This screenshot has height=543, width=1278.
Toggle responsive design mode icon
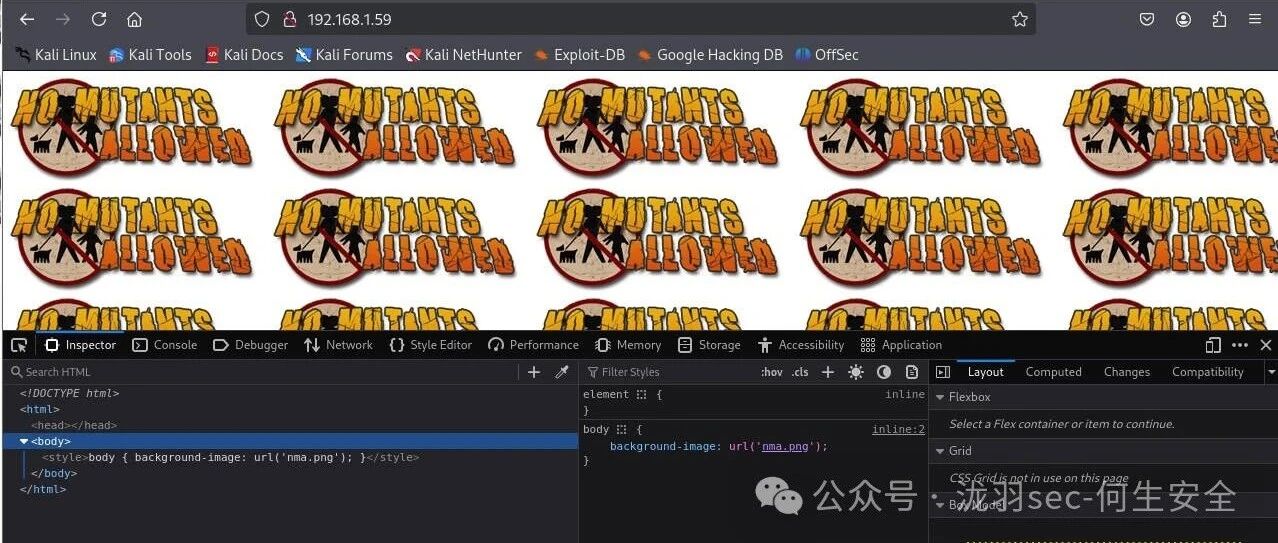click(1213, 345)
